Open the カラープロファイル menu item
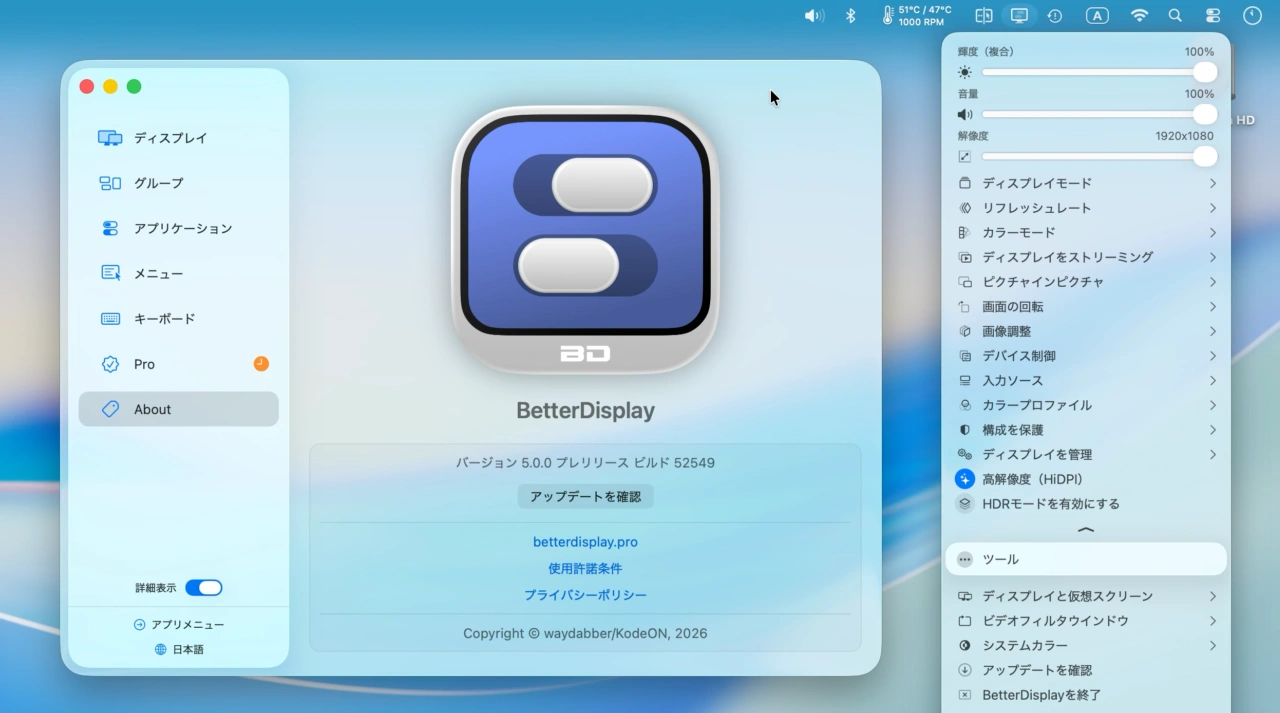1280x713 pixels. click(1086, 405)
